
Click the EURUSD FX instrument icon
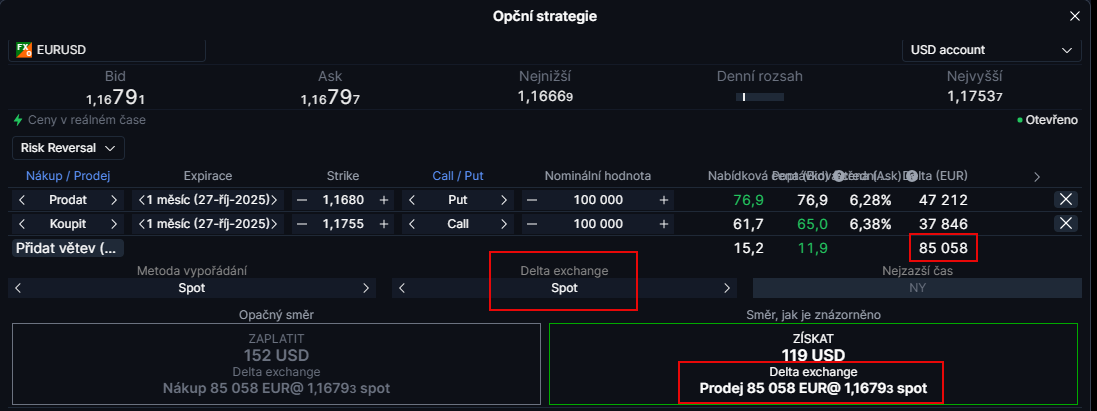click(24, 50)
